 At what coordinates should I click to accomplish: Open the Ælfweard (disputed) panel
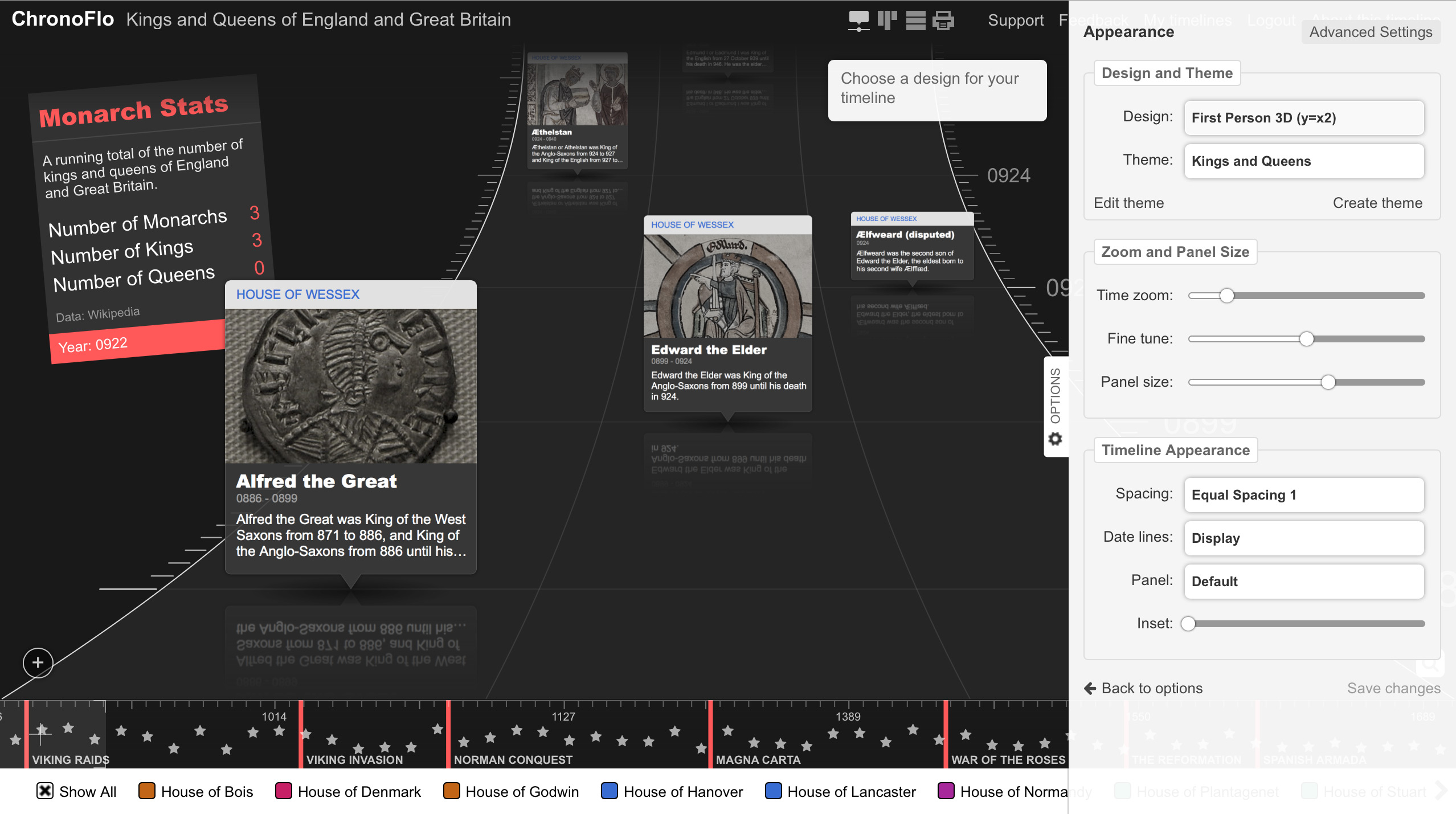point(912,246)
